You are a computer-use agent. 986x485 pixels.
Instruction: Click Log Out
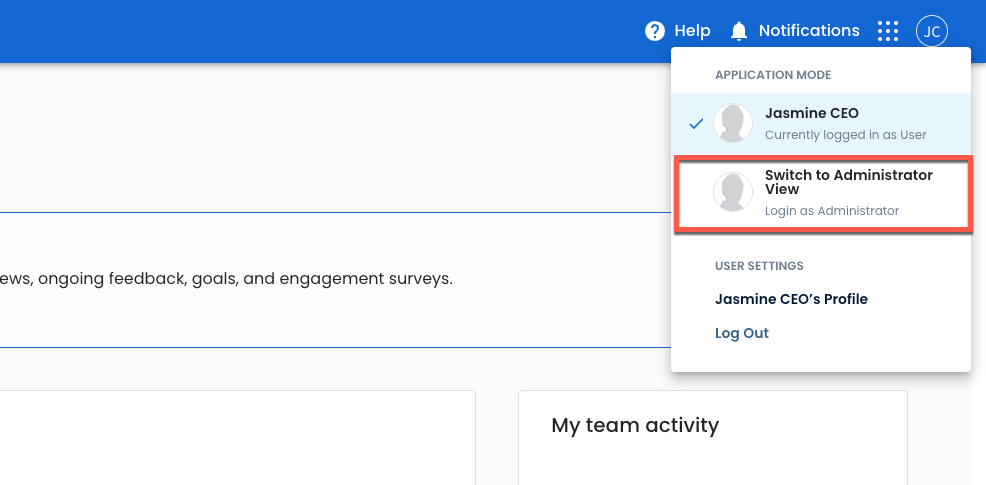pos(741,333)
